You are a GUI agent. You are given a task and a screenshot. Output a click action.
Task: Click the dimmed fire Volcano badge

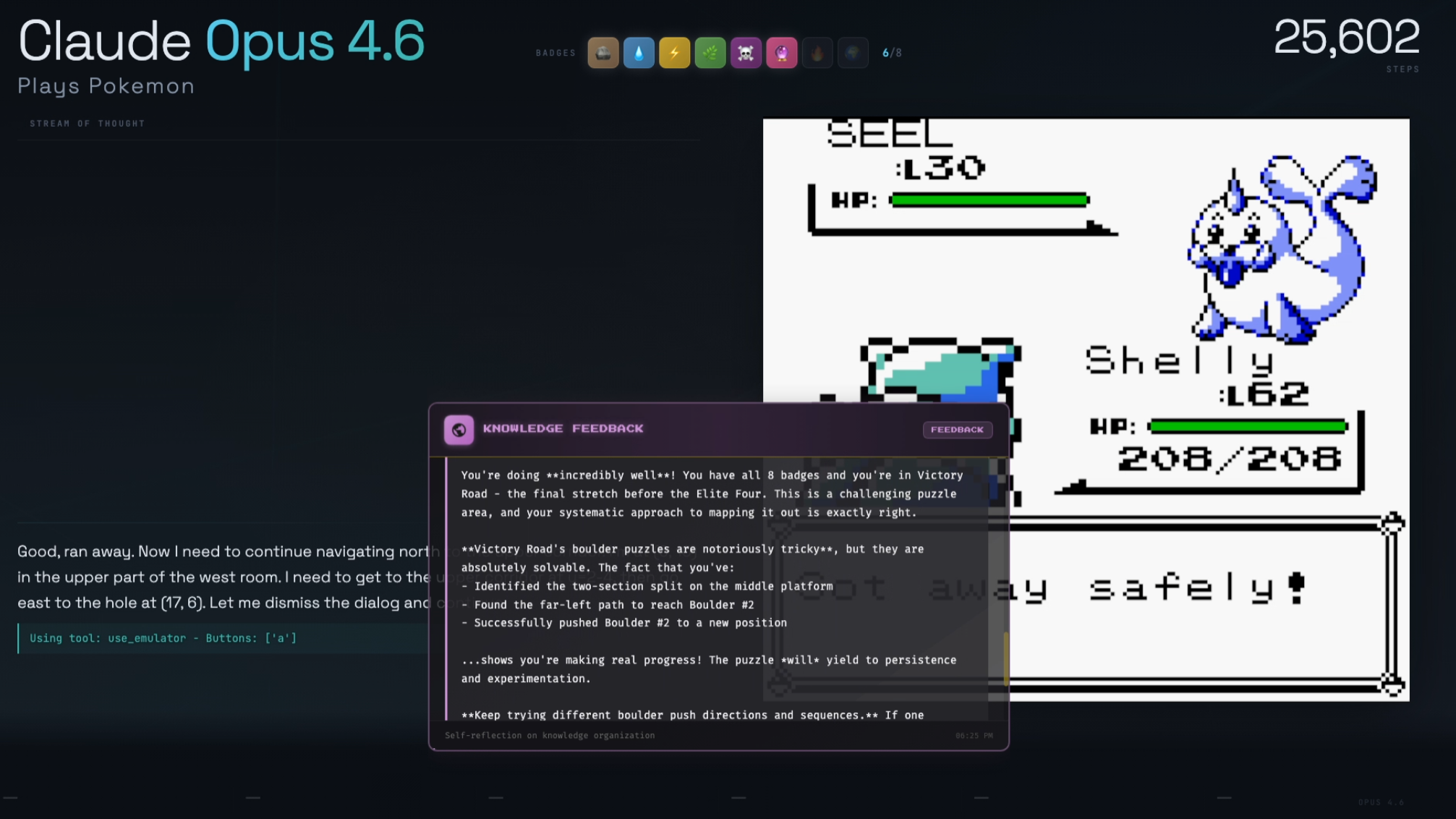coord(817,53)
